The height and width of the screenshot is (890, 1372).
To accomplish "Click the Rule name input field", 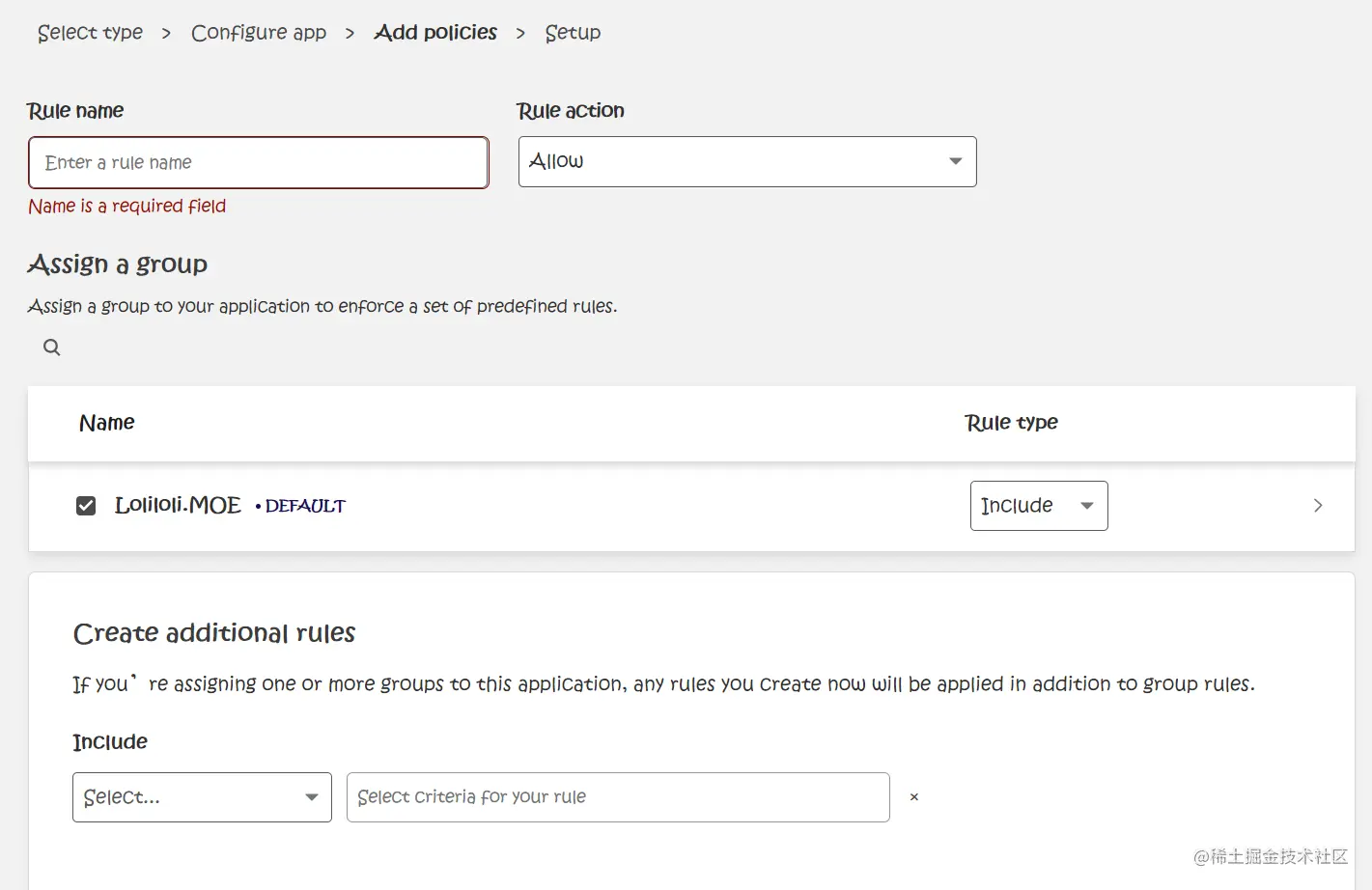I will [259, 162].
